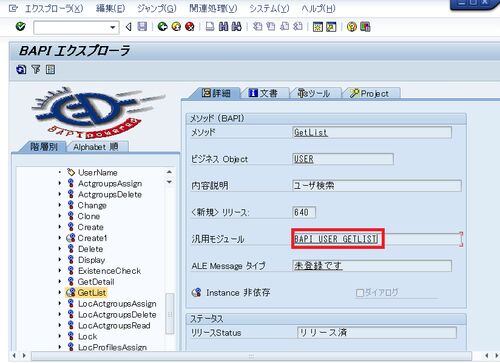Image resolution: width=500 pixels, height=363 pixels.
Task: Click the Save diskette icon in toolbar
Action: [x=142, y=27]
